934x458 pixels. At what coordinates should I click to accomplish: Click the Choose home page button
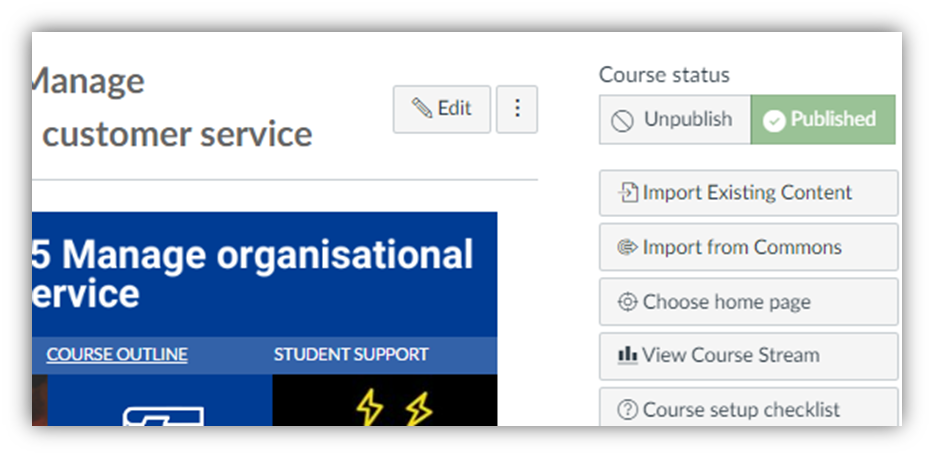749,302
